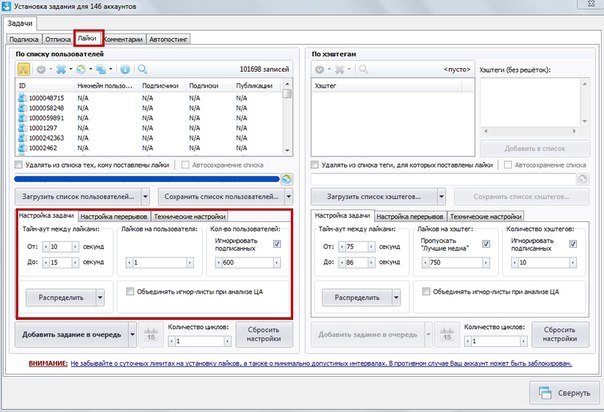Click the Свернуть button
Screen dimensions: 604x412
point(565,393)
